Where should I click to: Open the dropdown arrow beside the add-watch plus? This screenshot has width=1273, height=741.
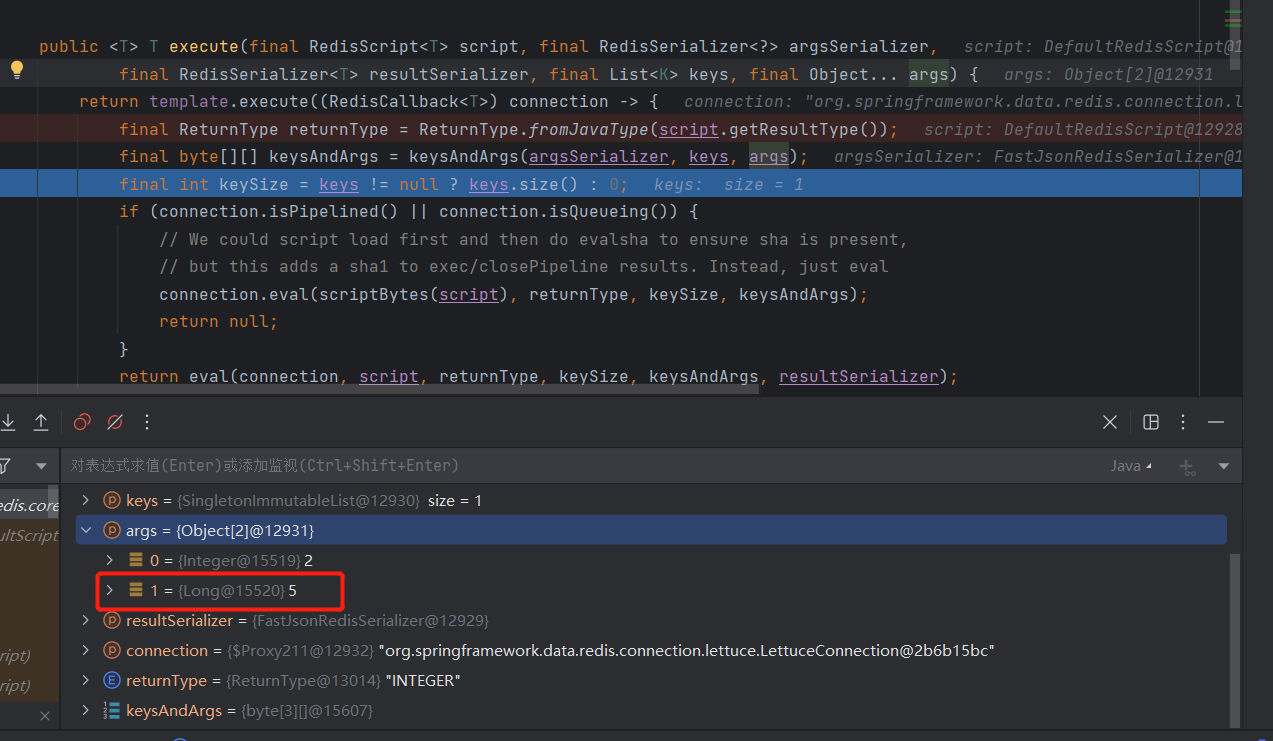coord(1224,465)
